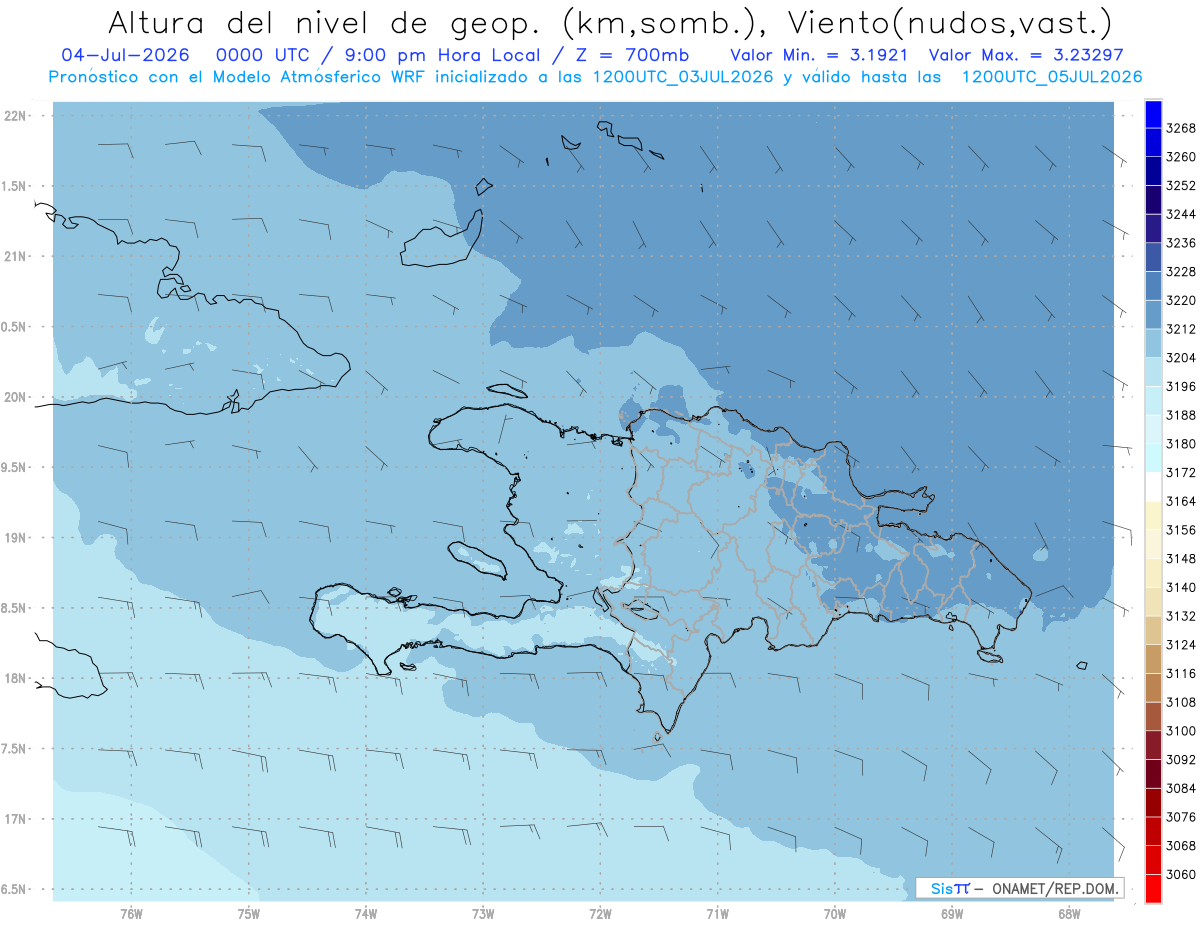Click the colorbar label '3236'
This screenshot has height=927, width=1200.
(1181, 243)
